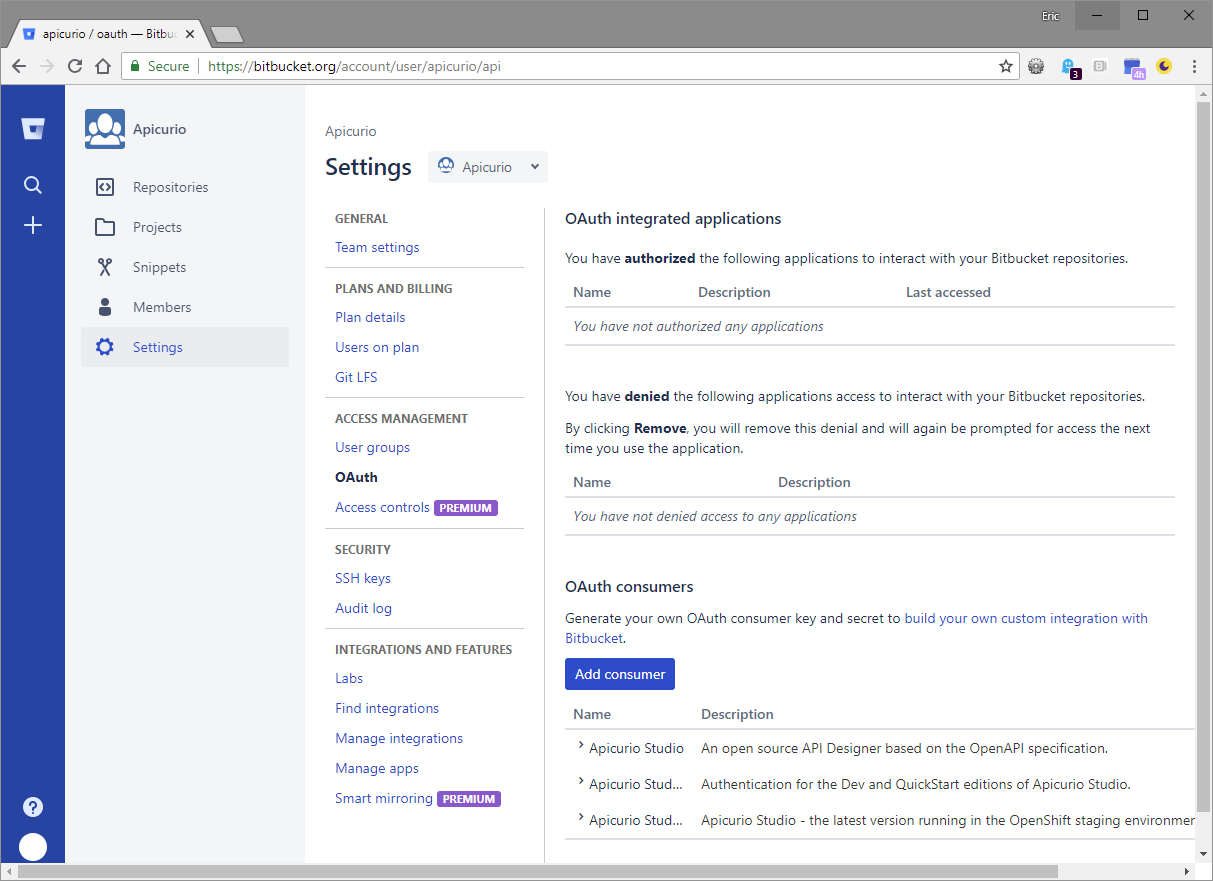Open Access controls premium setting
Image resolution: width=1213 pixels, height=881 pixels.
point(382,507)
